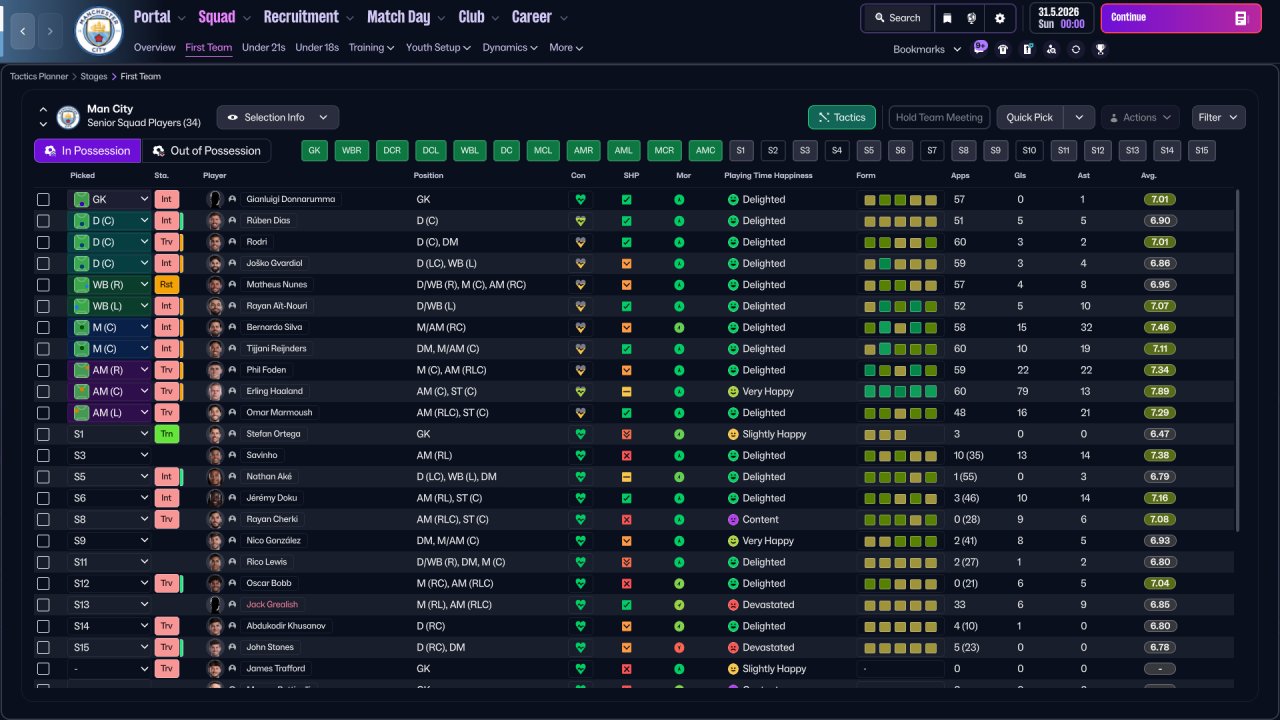Open the Tactics Planner breadcrumb link
The image size is (1280, 720).
point(40,76)
